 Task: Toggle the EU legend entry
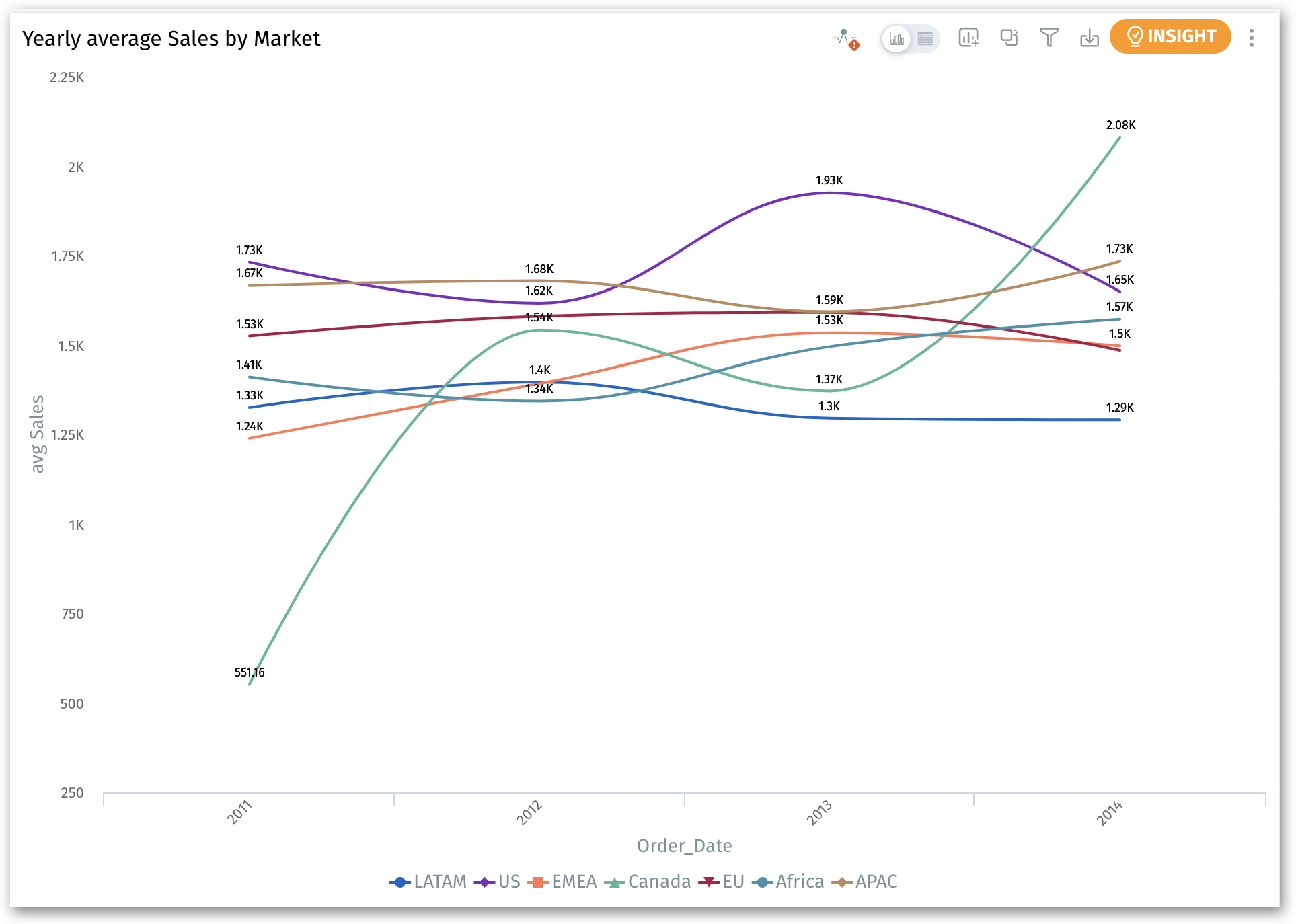click(x=722, y=882)
